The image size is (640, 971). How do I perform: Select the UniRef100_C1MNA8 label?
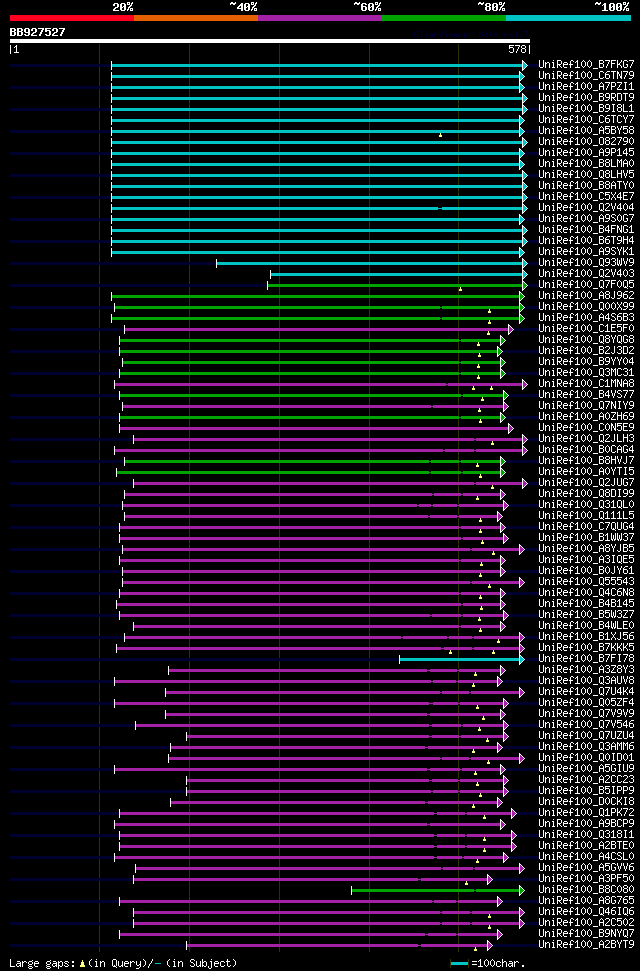tap(586, 385)
